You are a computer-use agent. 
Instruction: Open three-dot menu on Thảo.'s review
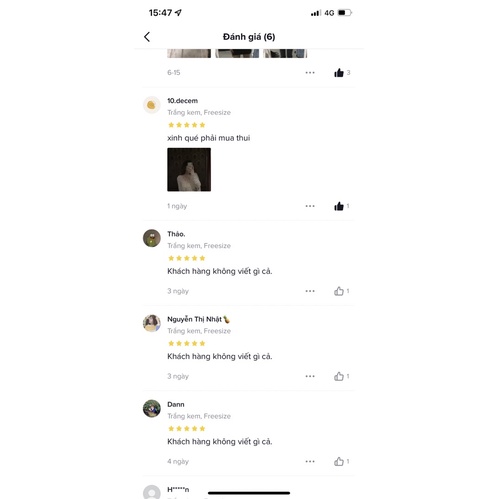click(x=310, y=291)
